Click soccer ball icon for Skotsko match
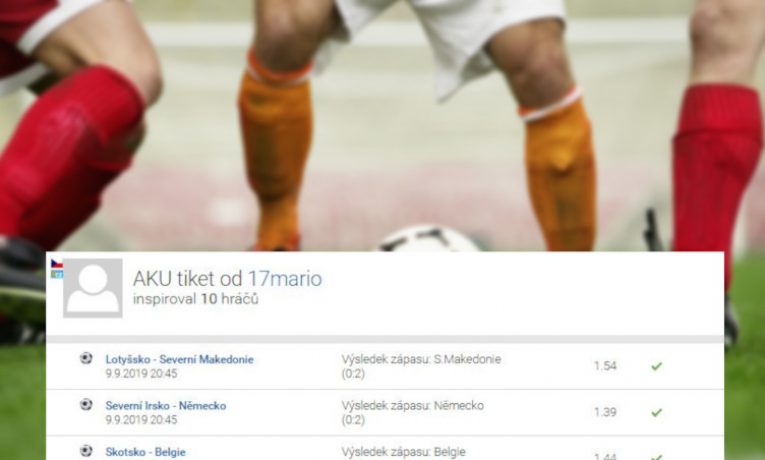This screenshot has width=765, height=460. pos(86,451)
